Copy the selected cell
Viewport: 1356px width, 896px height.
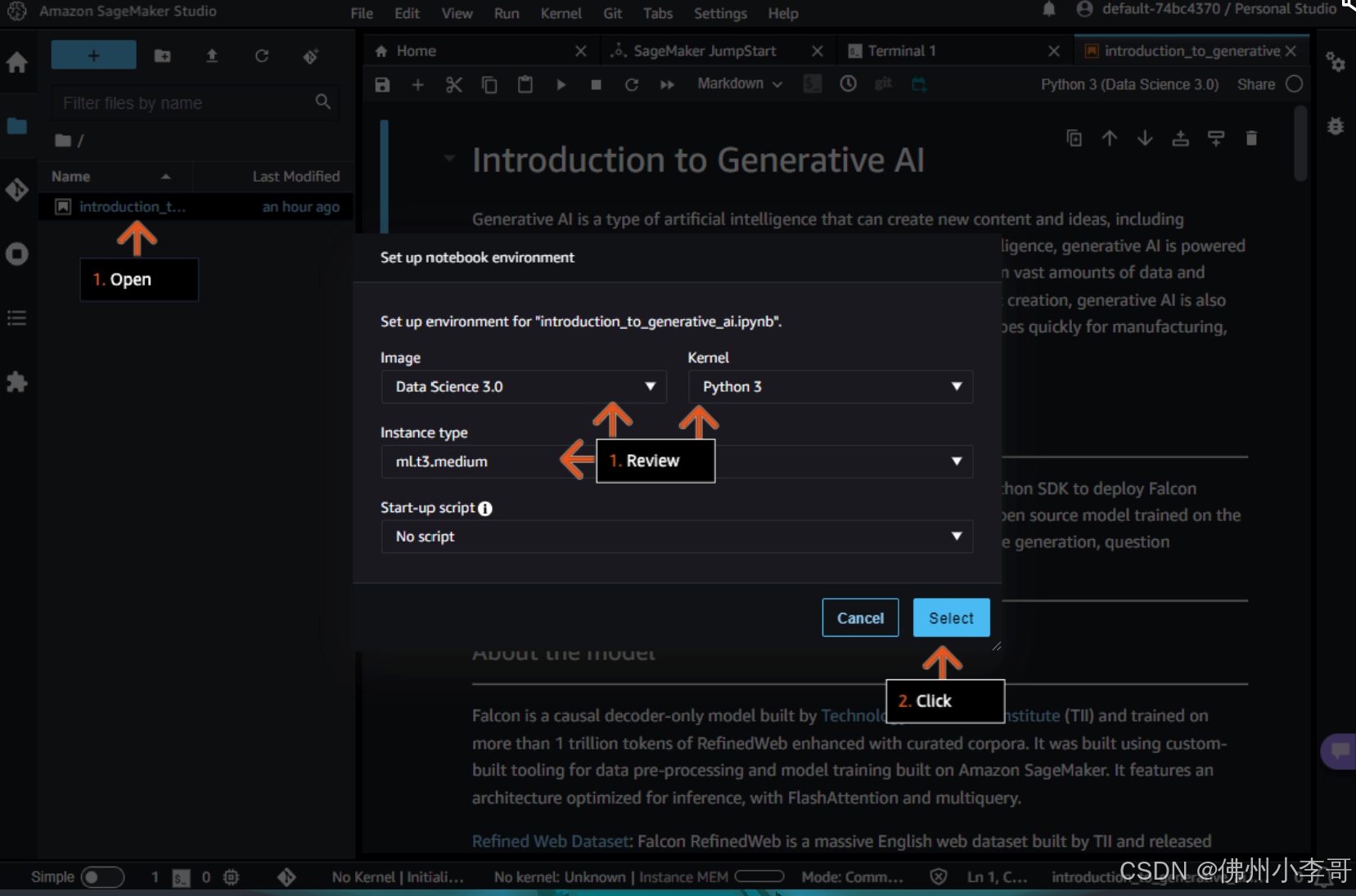489,84
